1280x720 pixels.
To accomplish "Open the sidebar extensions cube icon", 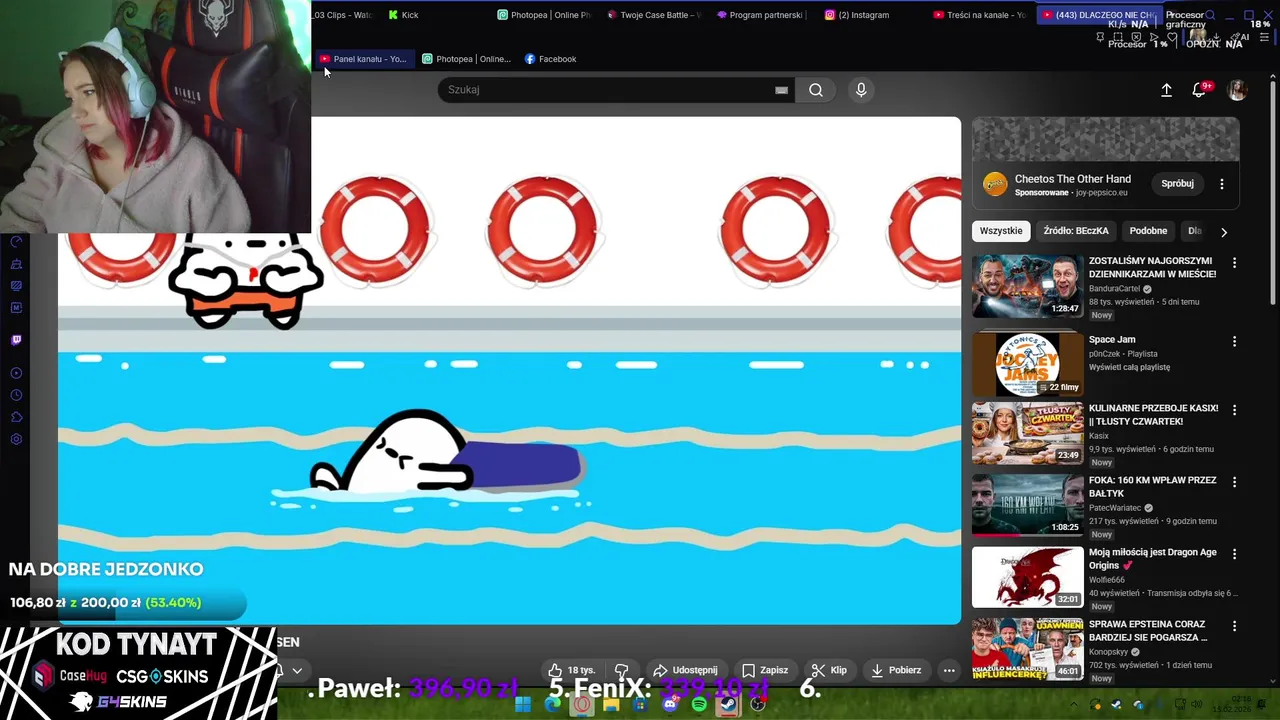I will point(16,417).
